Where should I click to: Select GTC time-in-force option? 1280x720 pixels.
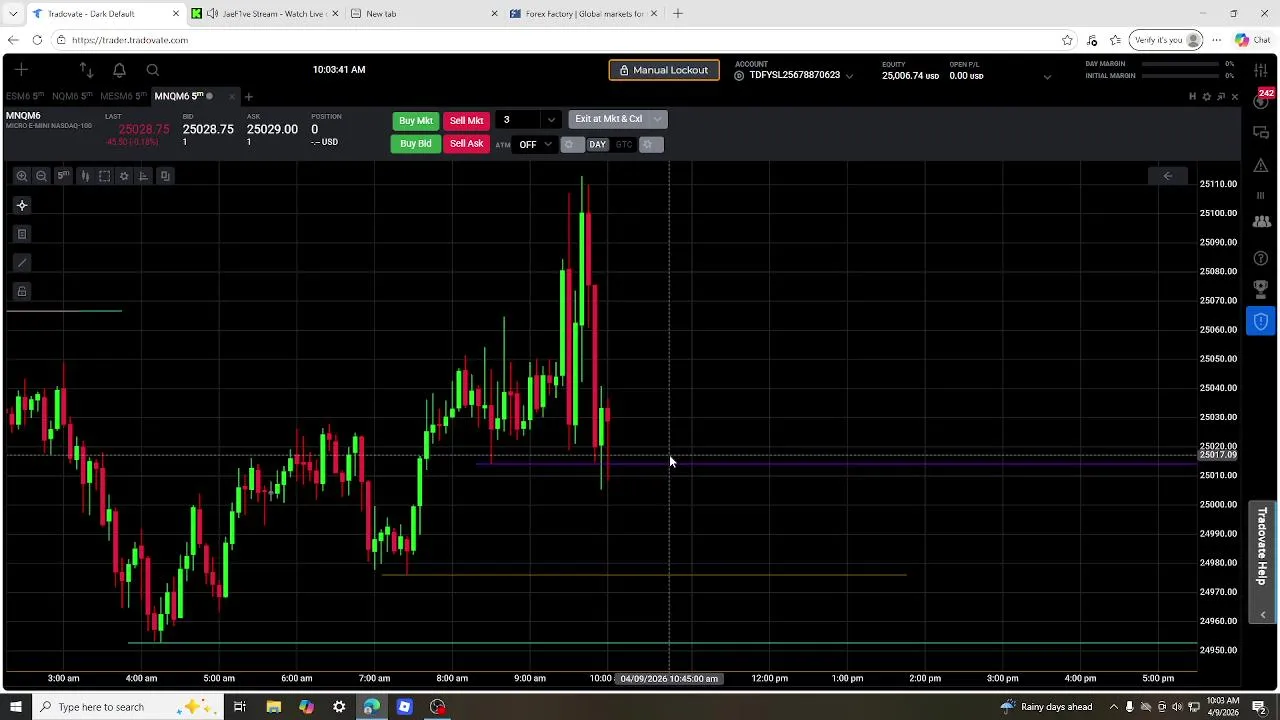point(624,145)
